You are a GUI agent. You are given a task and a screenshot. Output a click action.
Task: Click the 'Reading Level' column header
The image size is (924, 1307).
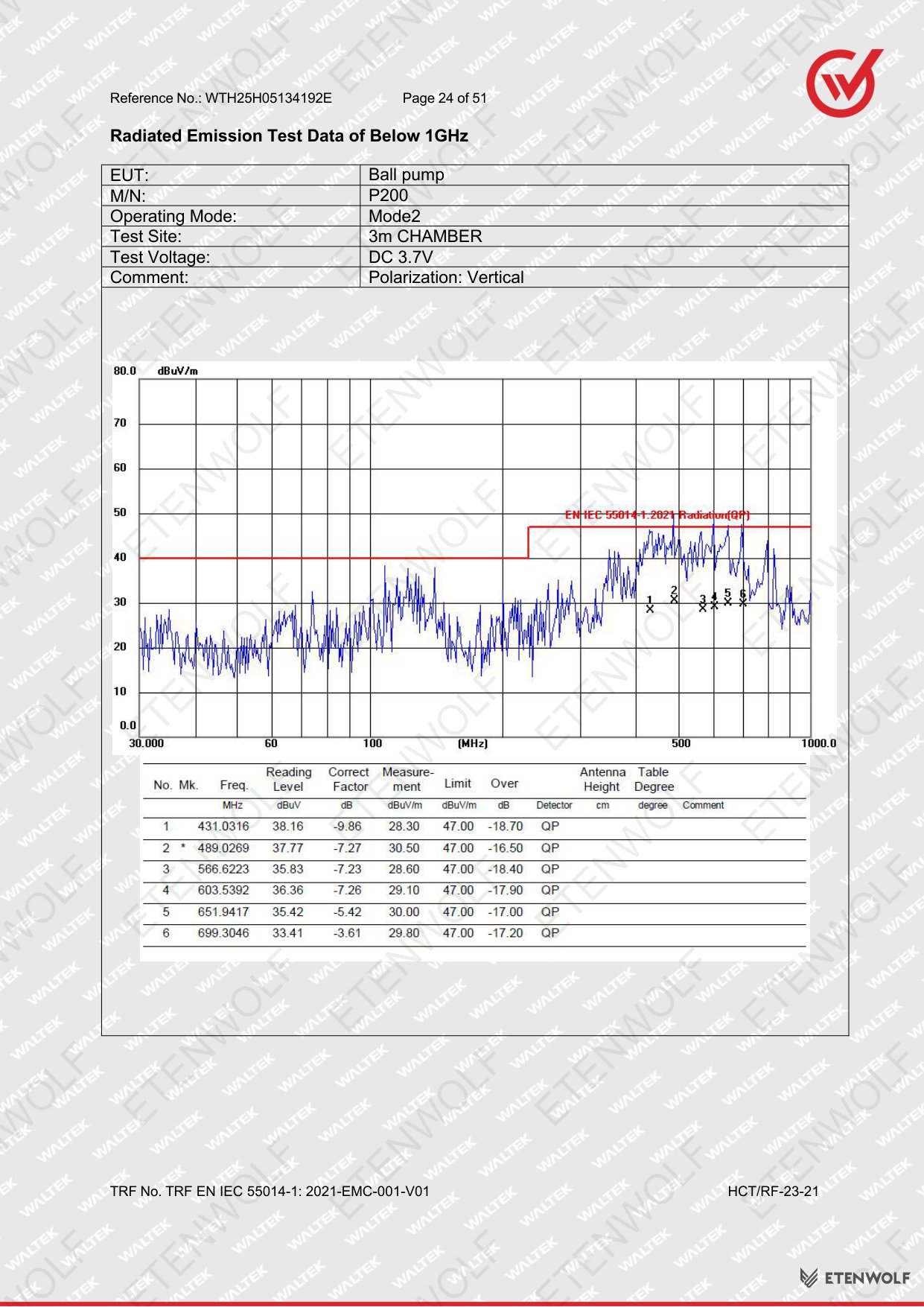tap(288, 779)
